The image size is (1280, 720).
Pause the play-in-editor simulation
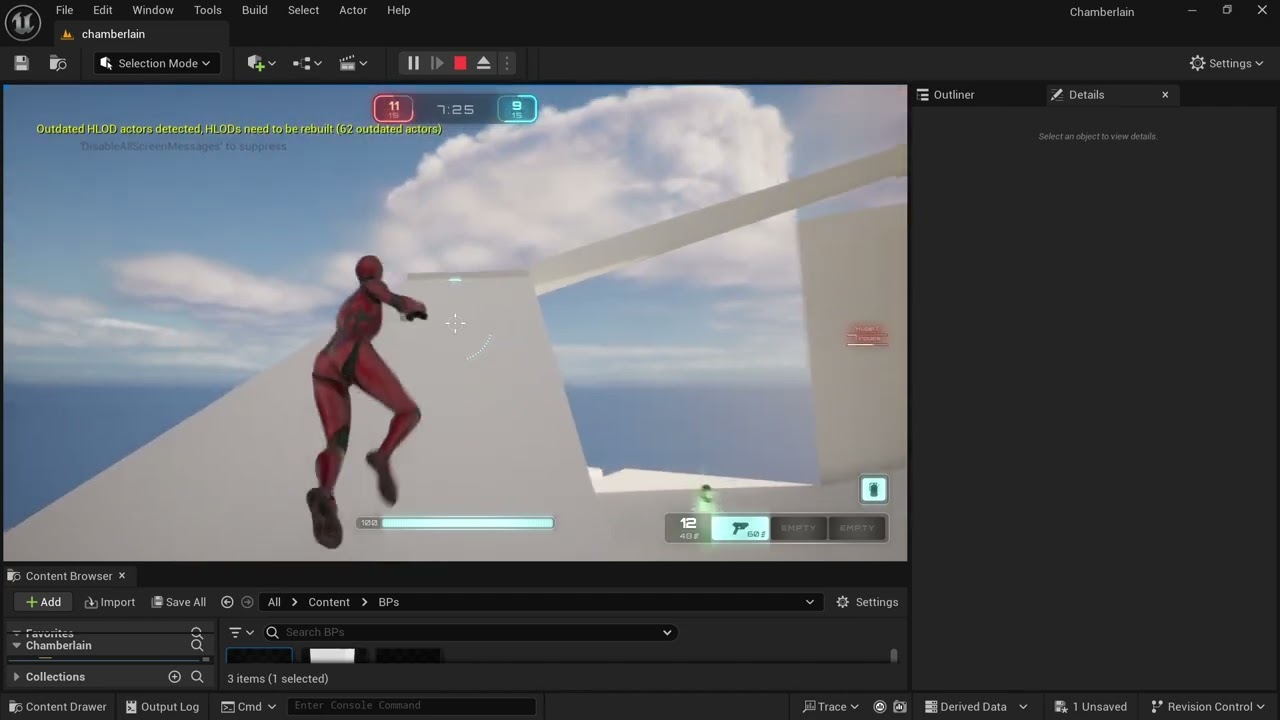pos(413,63)
